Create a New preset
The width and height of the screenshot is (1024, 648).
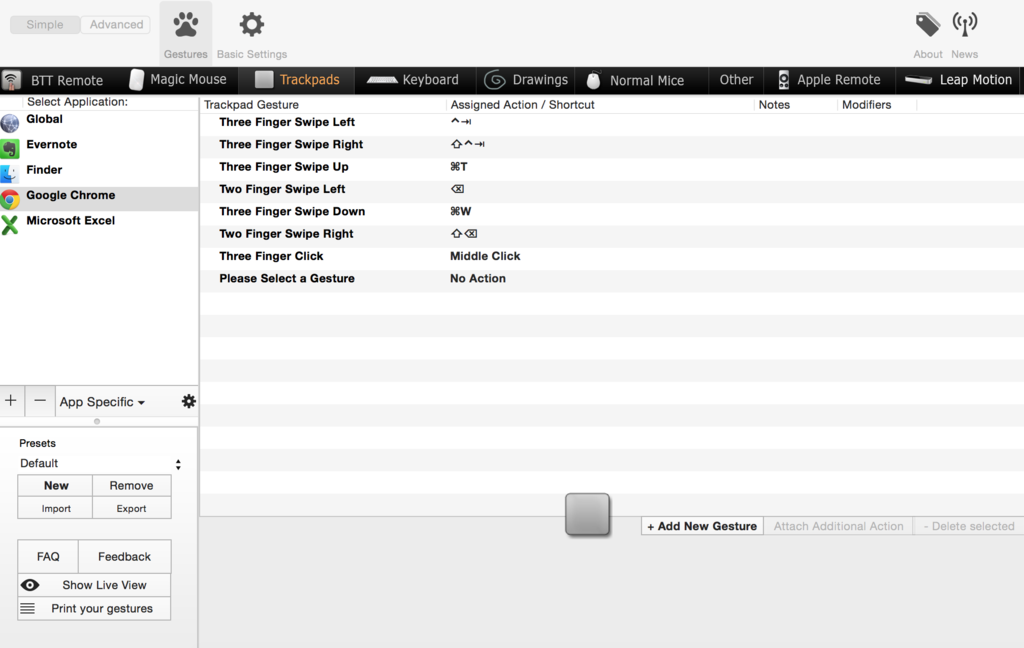56,485
